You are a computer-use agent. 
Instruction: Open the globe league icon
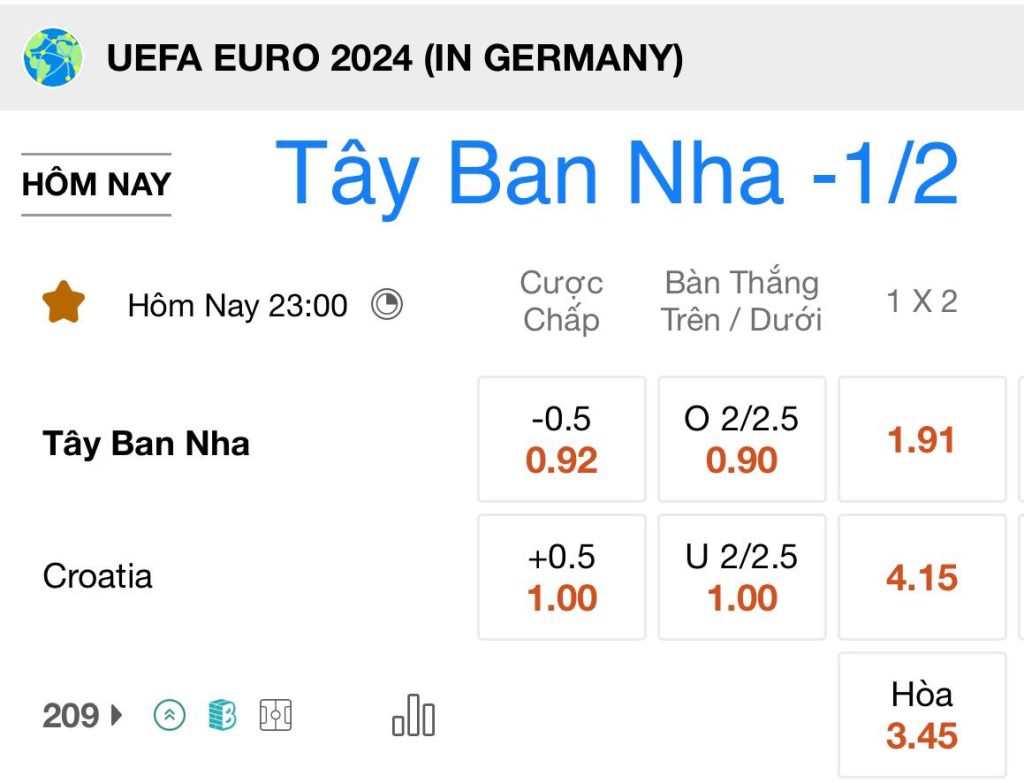pos(53,57)
